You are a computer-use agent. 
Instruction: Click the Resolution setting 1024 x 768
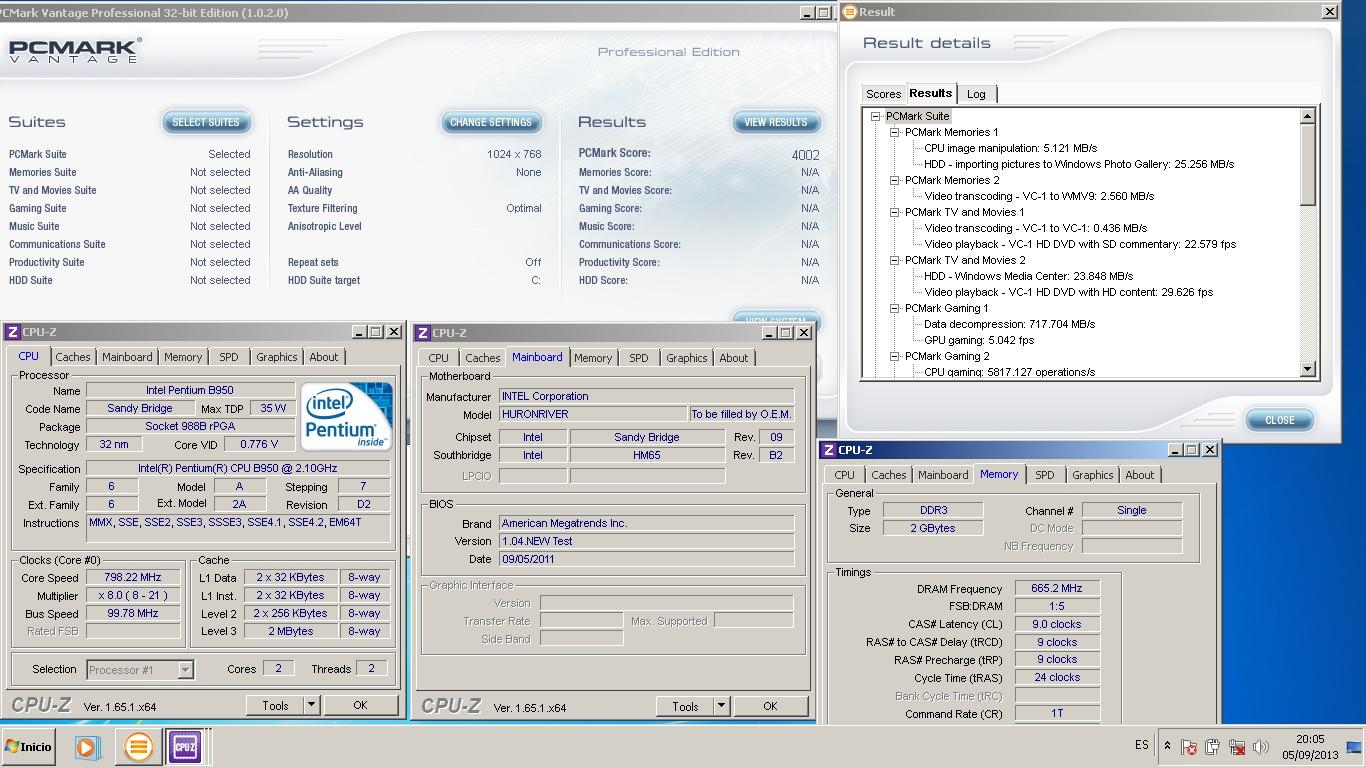tap(514, 154)
